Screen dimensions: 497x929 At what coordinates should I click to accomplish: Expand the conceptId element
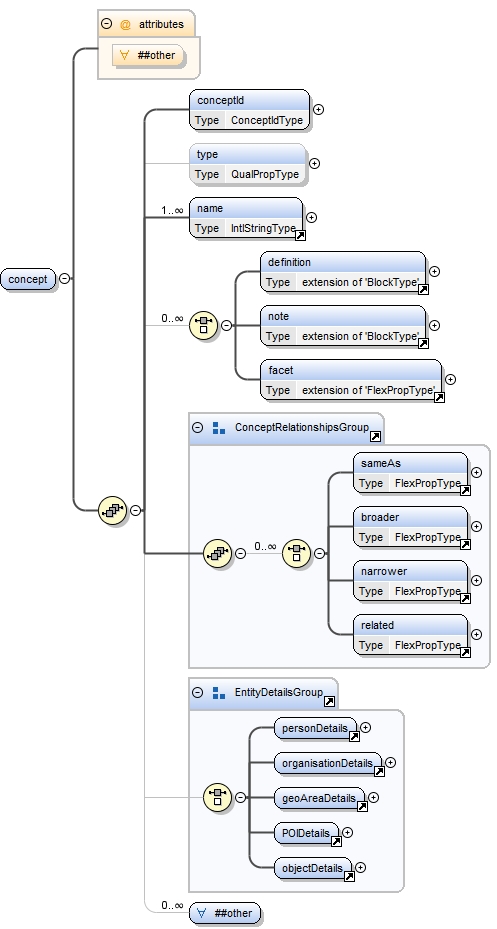[318, 110]
